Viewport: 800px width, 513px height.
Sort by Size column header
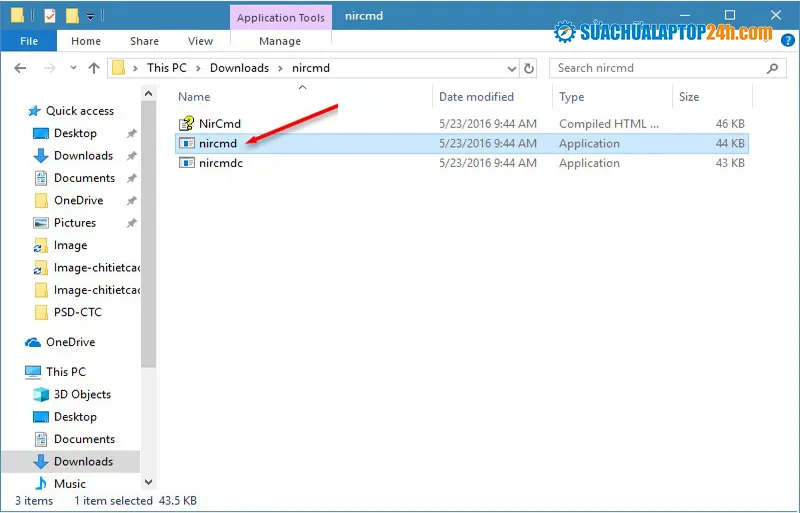(689, 97)
